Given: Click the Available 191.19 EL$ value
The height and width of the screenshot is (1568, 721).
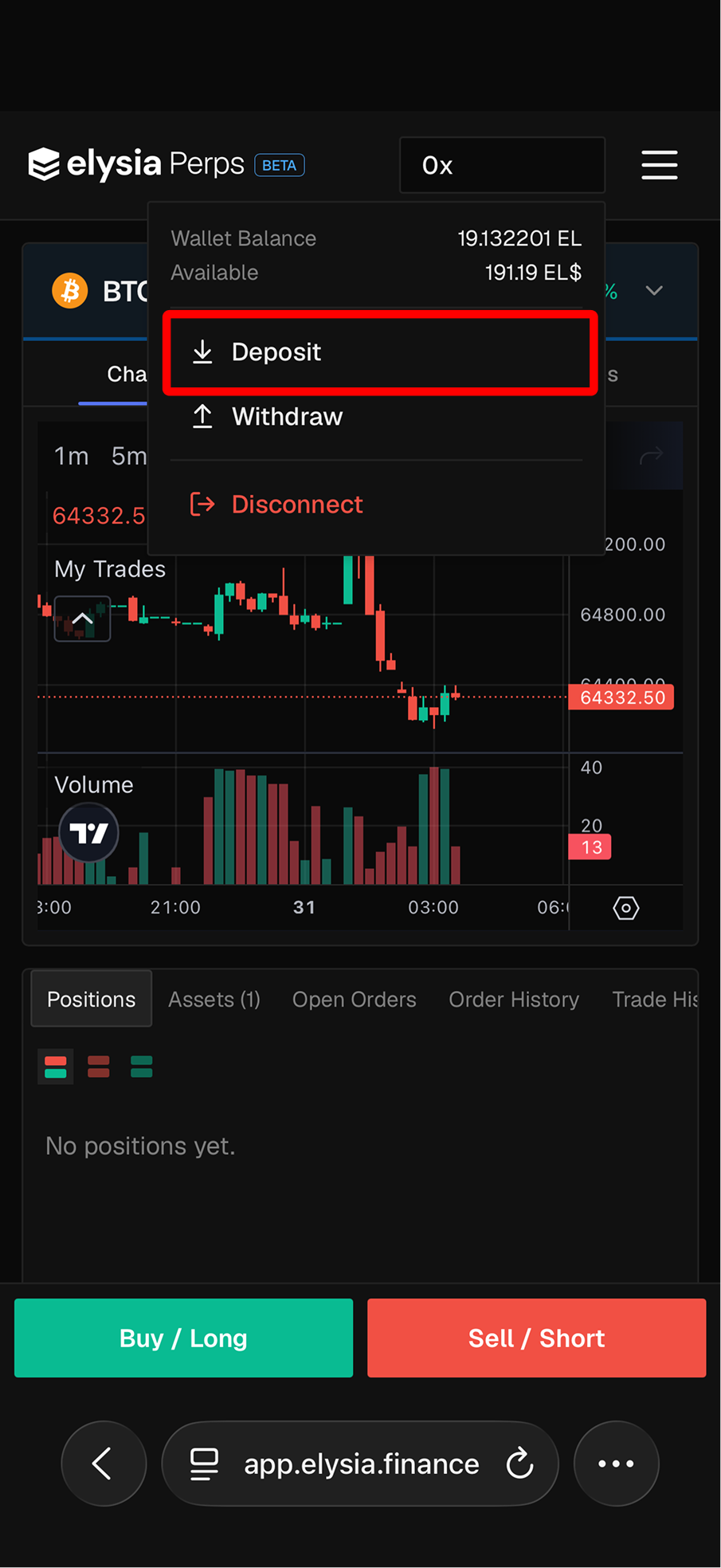Looking at the screenshot, I should (533, 273).
